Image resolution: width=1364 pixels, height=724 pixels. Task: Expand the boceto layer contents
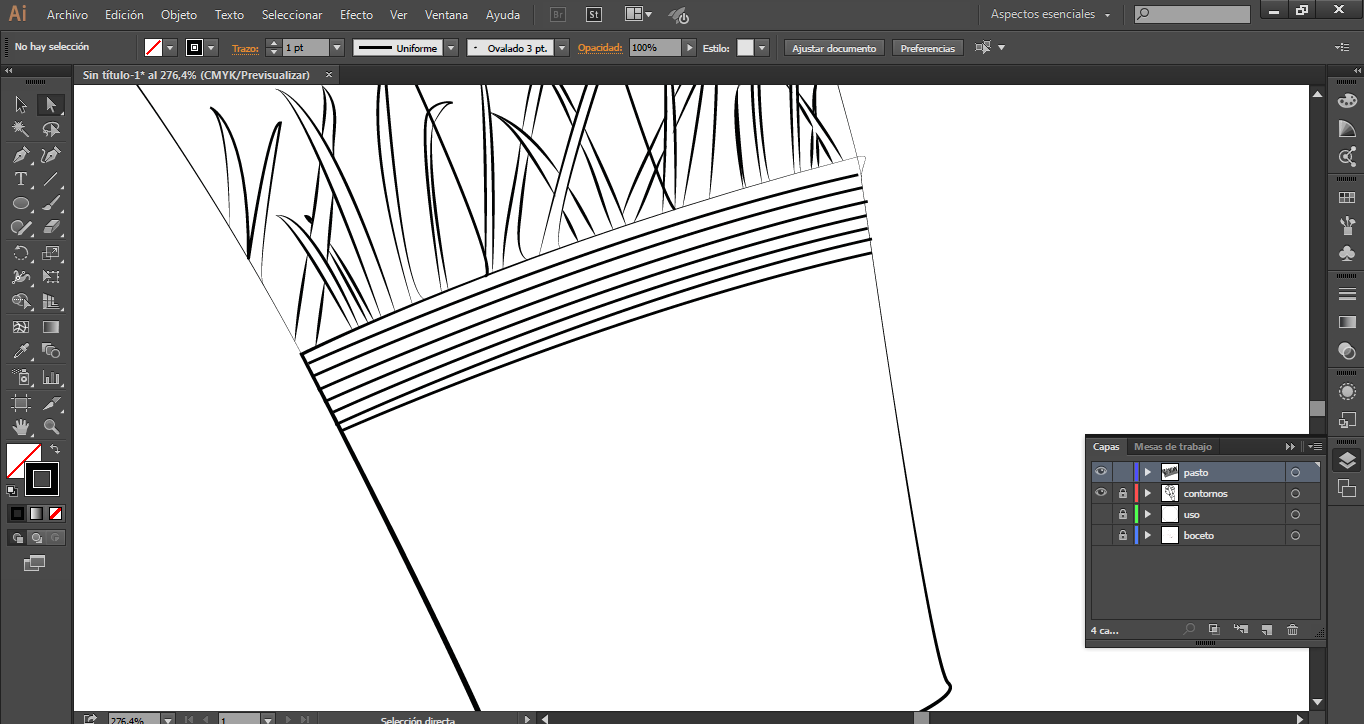1147,536
